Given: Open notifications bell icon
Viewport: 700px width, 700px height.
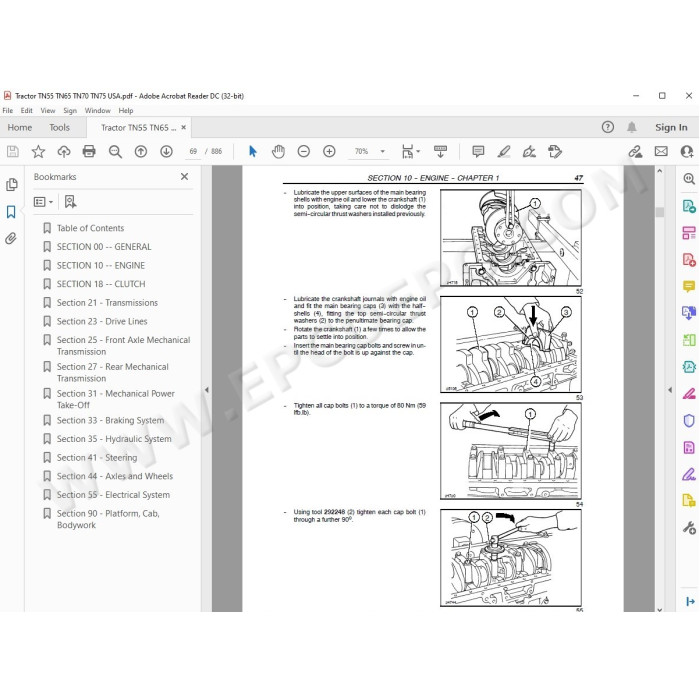Looking at the screenshot, I should pyautogui.click(x=631, y=128).
